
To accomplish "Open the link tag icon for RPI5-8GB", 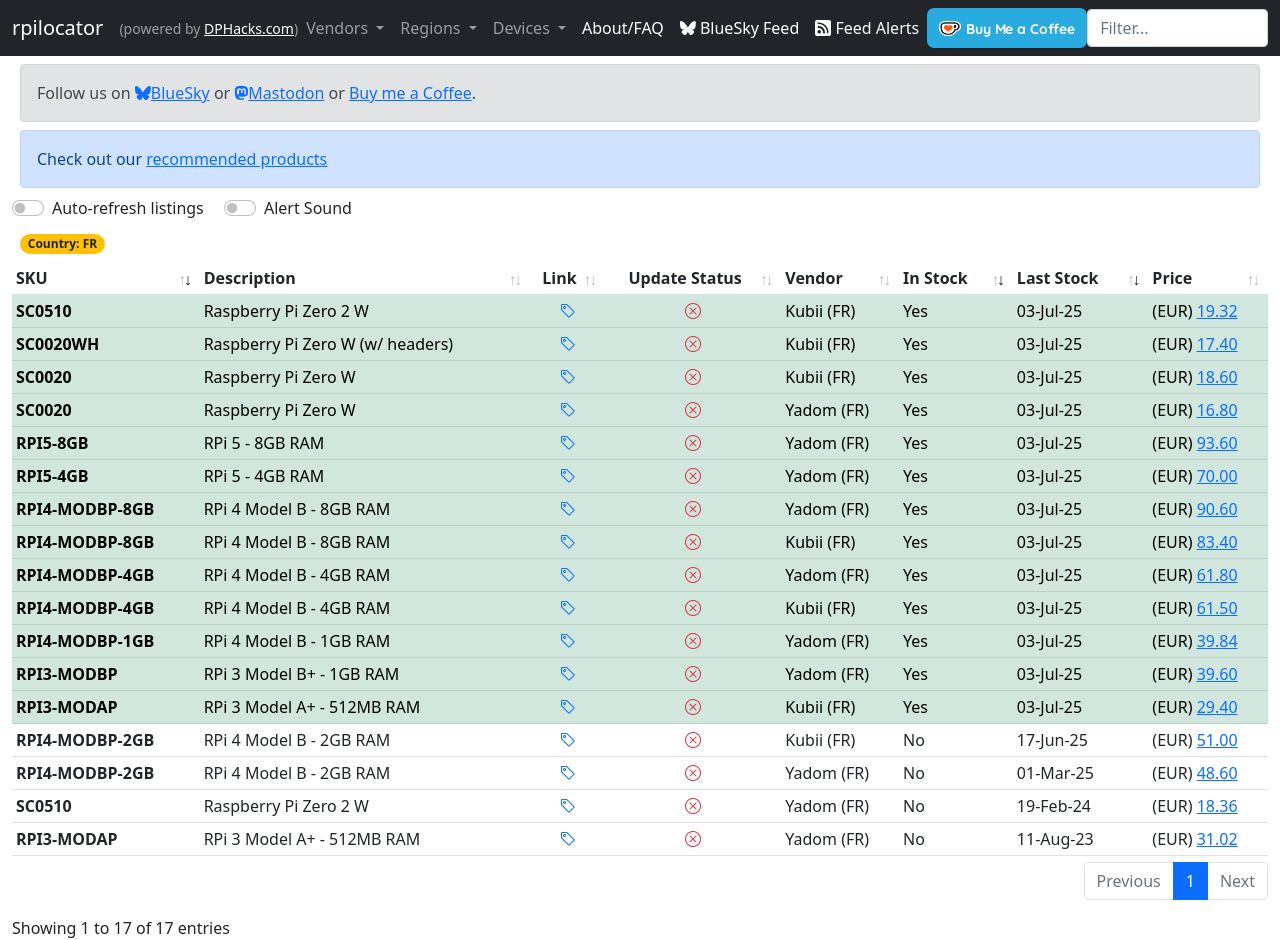I will (567, 443).
